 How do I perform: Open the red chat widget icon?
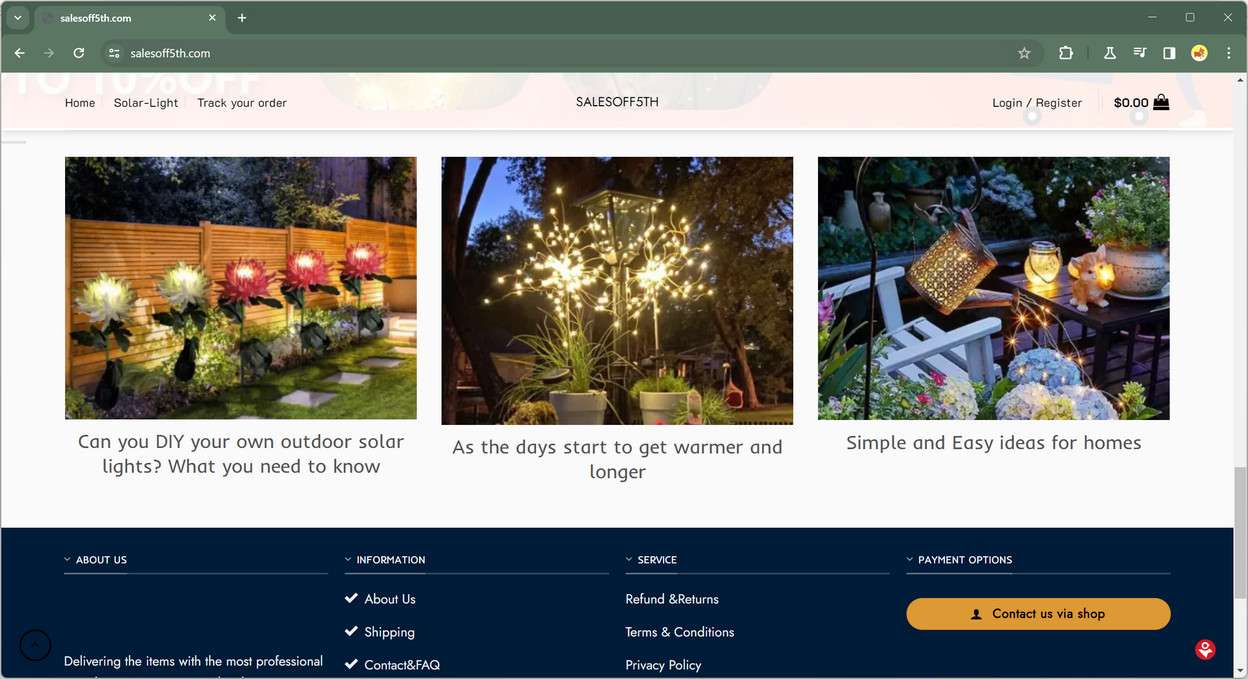[x=1205, y=650]
